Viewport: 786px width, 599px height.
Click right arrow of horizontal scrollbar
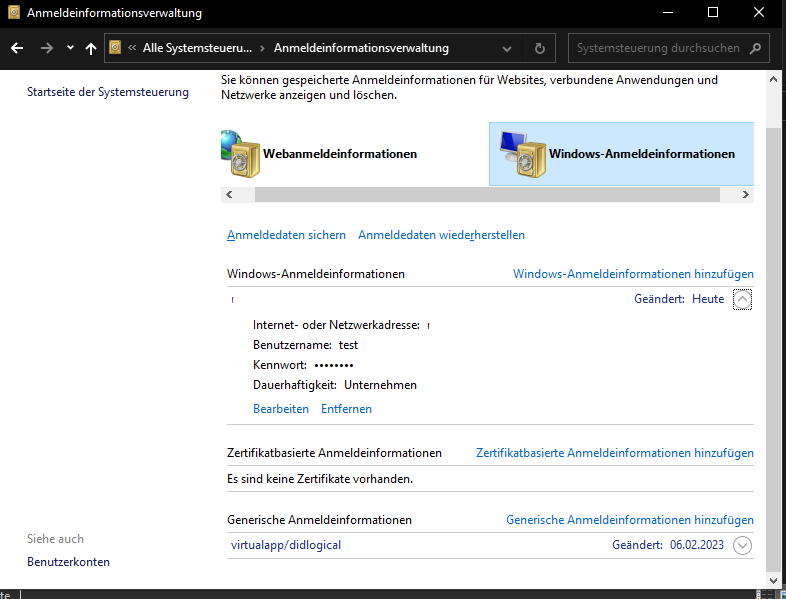click(x=745, y=194)
